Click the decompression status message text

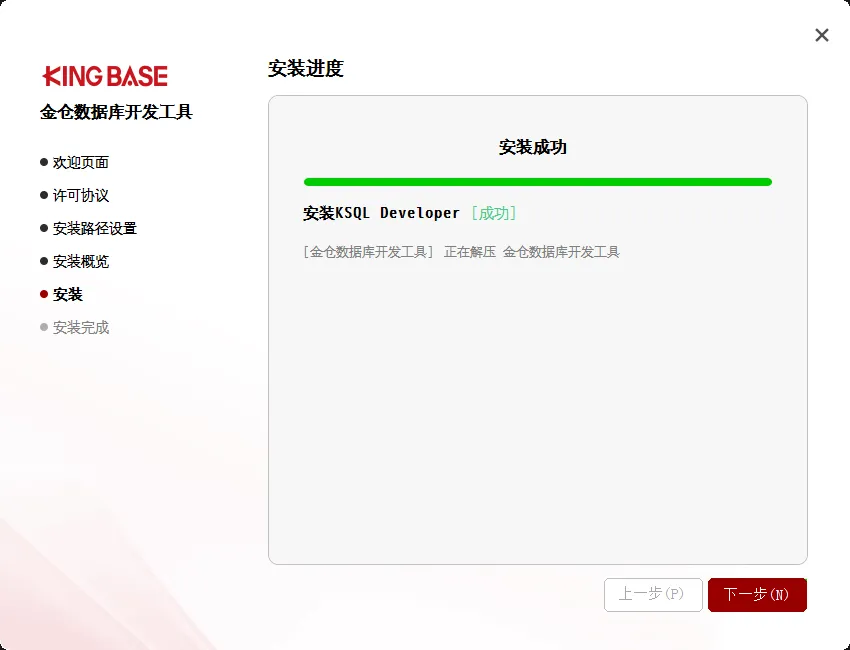(462, 251)
